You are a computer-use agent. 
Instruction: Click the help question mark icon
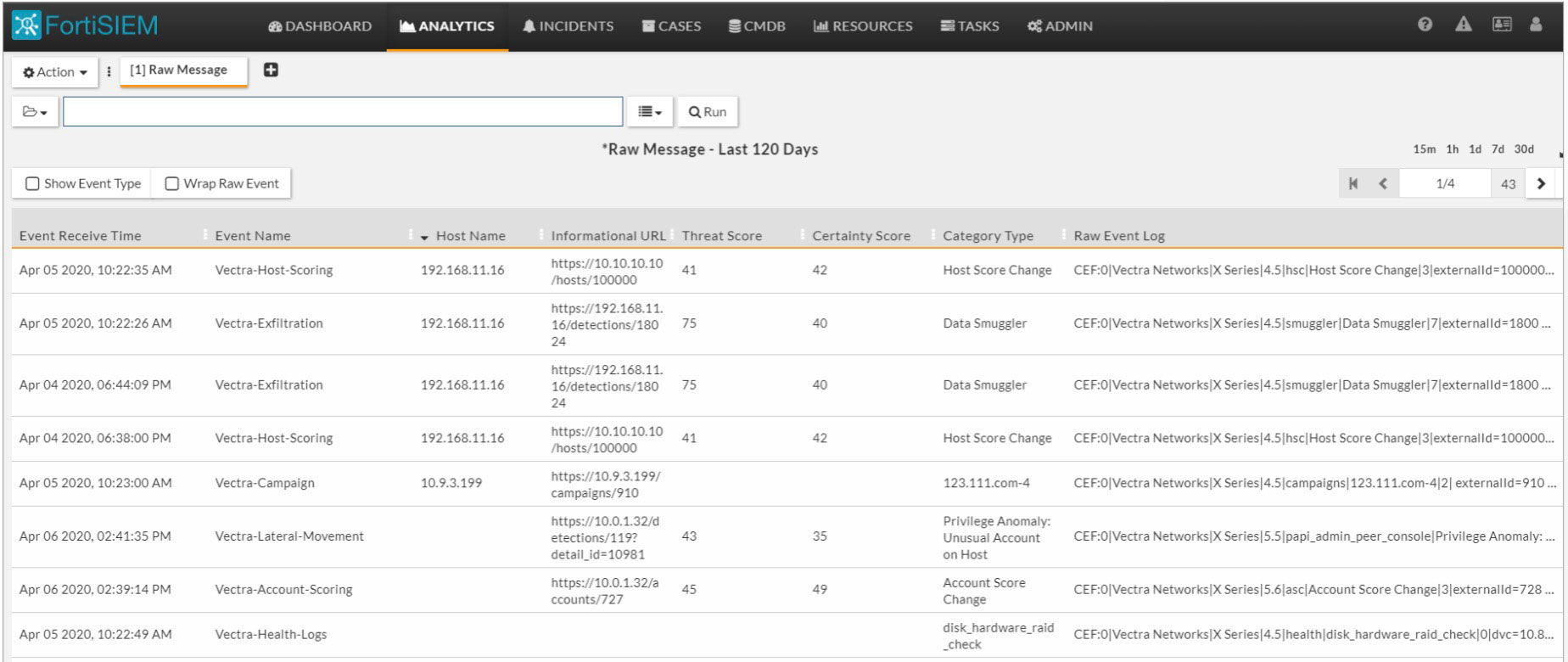[1425, 25]
